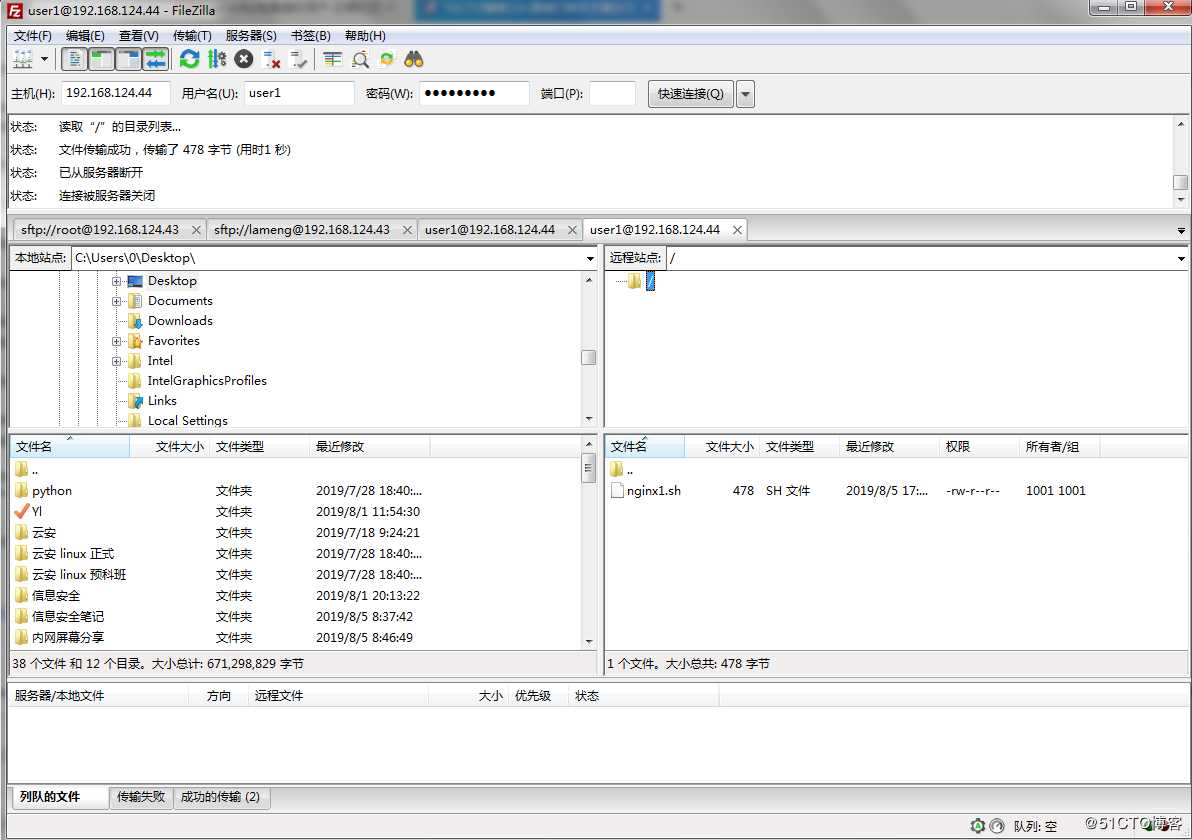Open the 编辑(E) menu
The width and height of the screenshot is (1192, 840).
click(85, 36)
